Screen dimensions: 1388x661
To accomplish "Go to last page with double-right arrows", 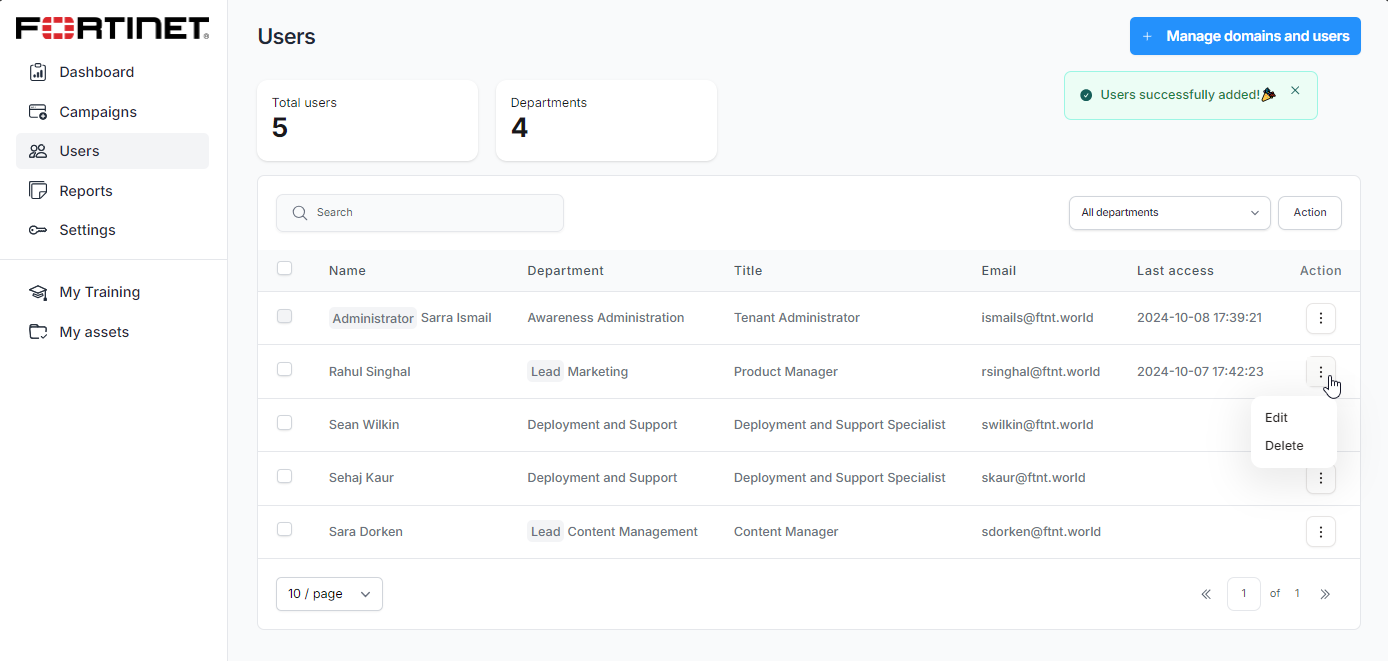I will [1325, 594].
